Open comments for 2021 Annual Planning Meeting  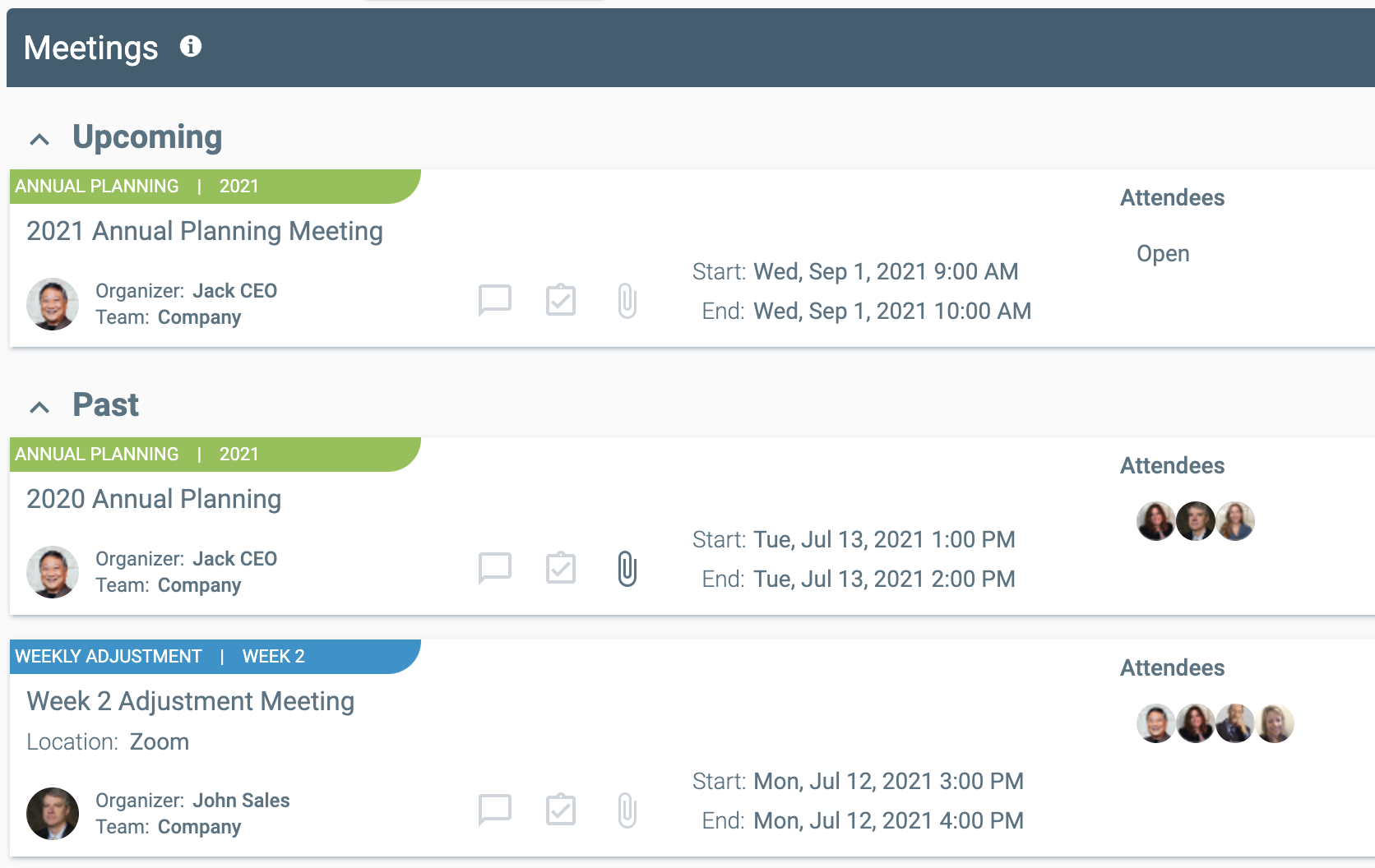click(x=495, y=301)
